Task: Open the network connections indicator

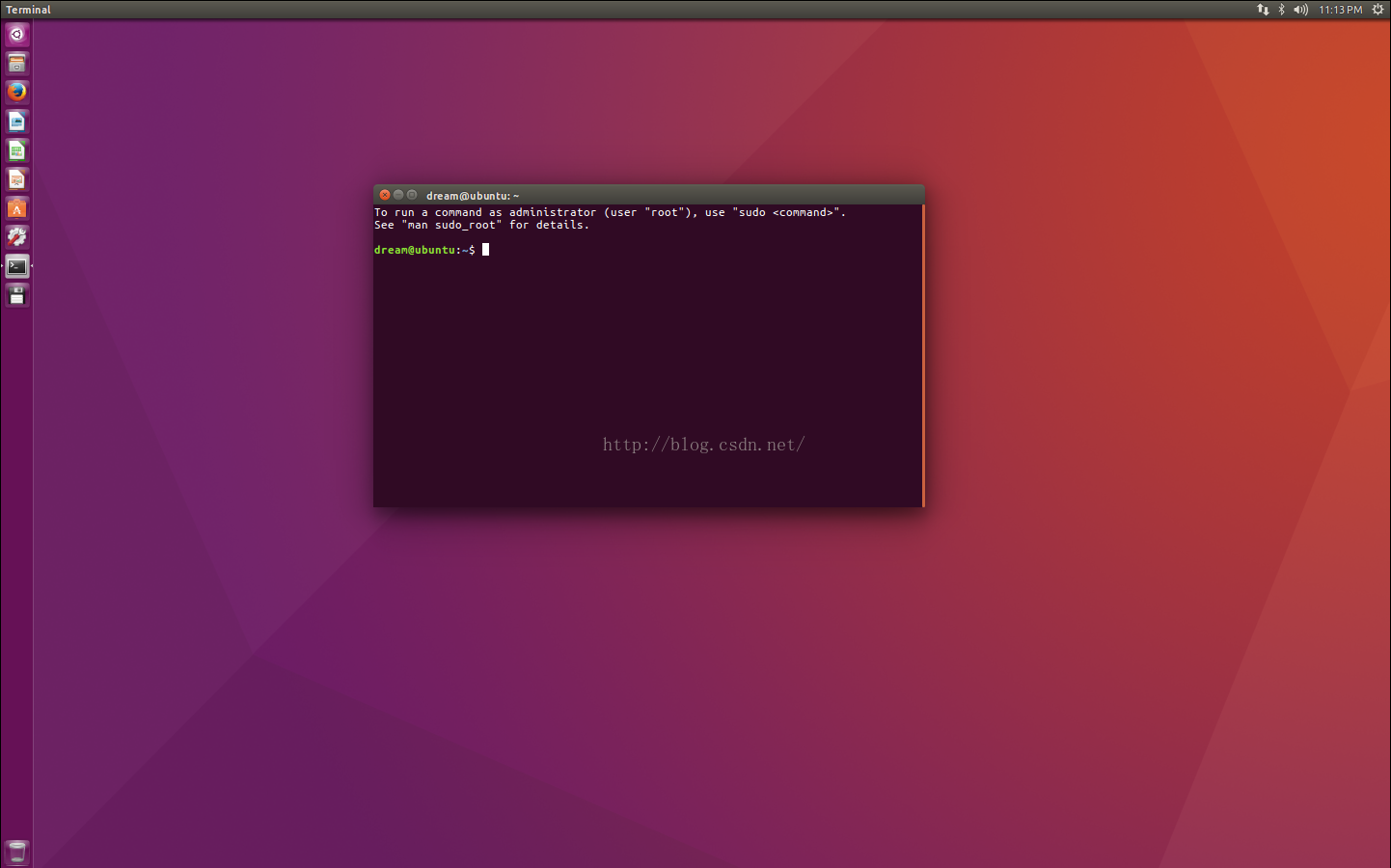Action: [x=1263, y=10]
